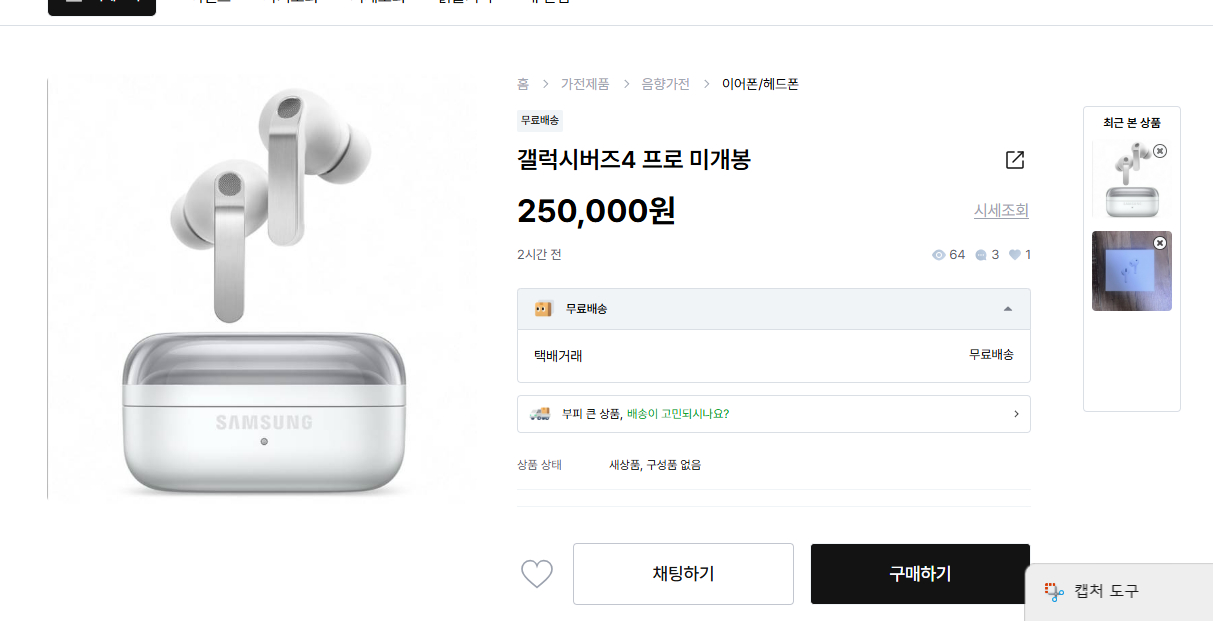Click the likes heart count icon
This screenshot has height=621, width=1213.
click(x=1015, y=255)
